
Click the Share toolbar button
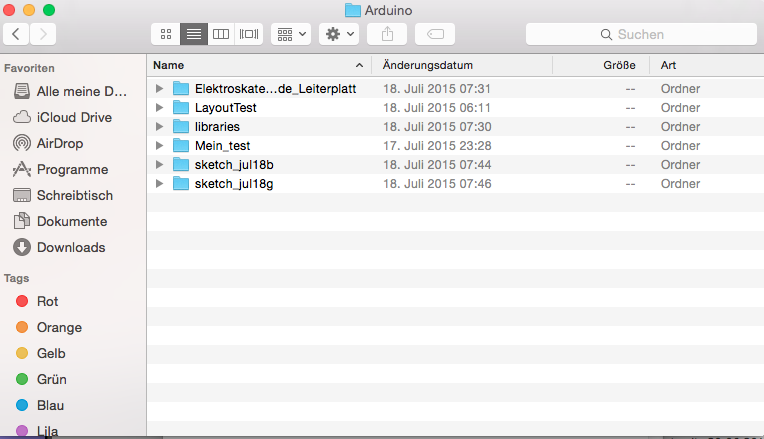(387, 34)
